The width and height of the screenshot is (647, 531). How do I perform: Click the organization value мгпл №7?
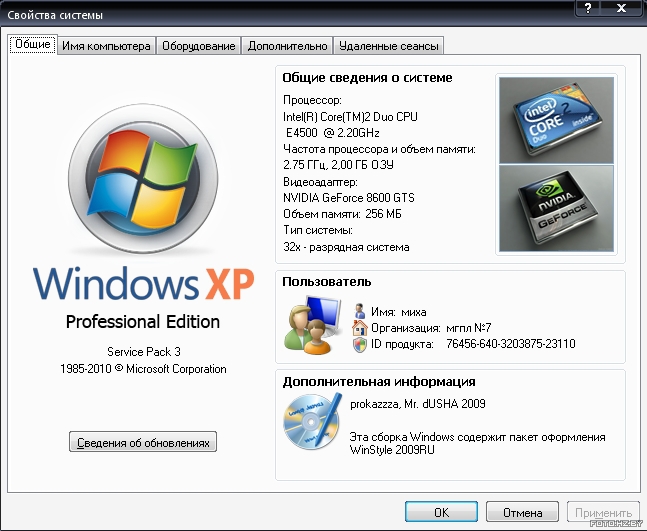[469, 328]
